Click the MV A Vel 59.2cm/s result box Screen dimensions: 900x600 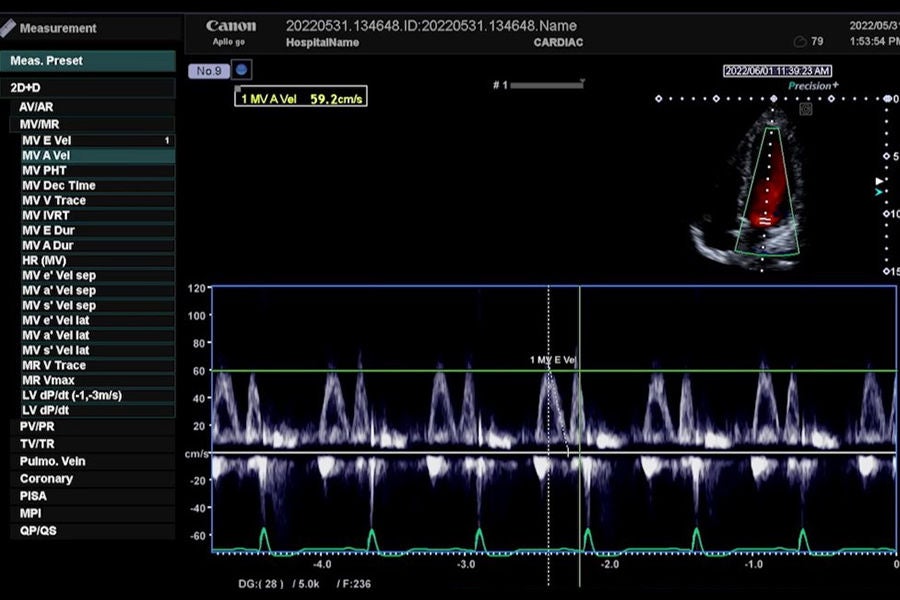[301, 96]
